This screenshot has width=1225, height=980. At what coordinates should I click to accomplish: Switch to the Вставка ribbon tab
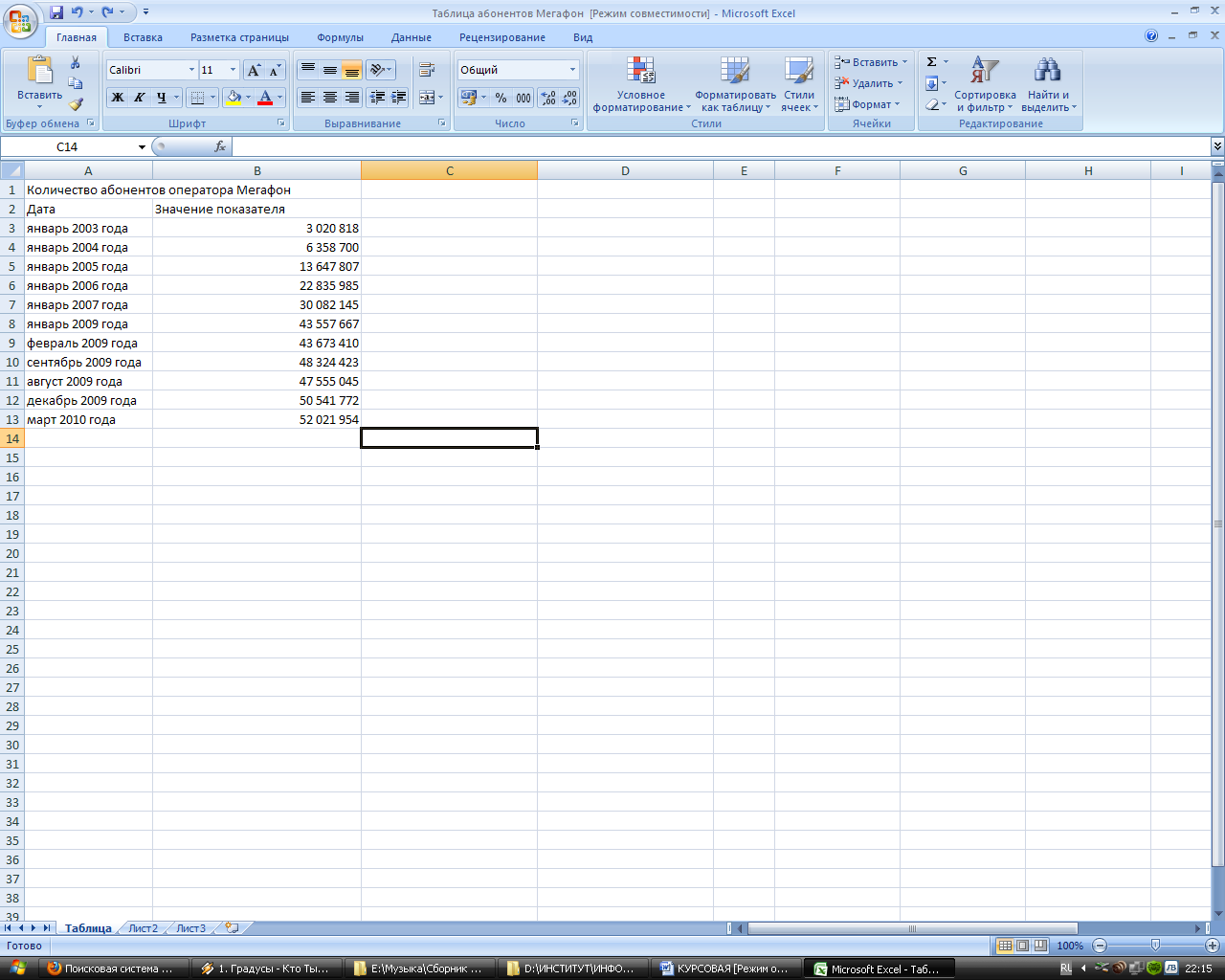143,37
